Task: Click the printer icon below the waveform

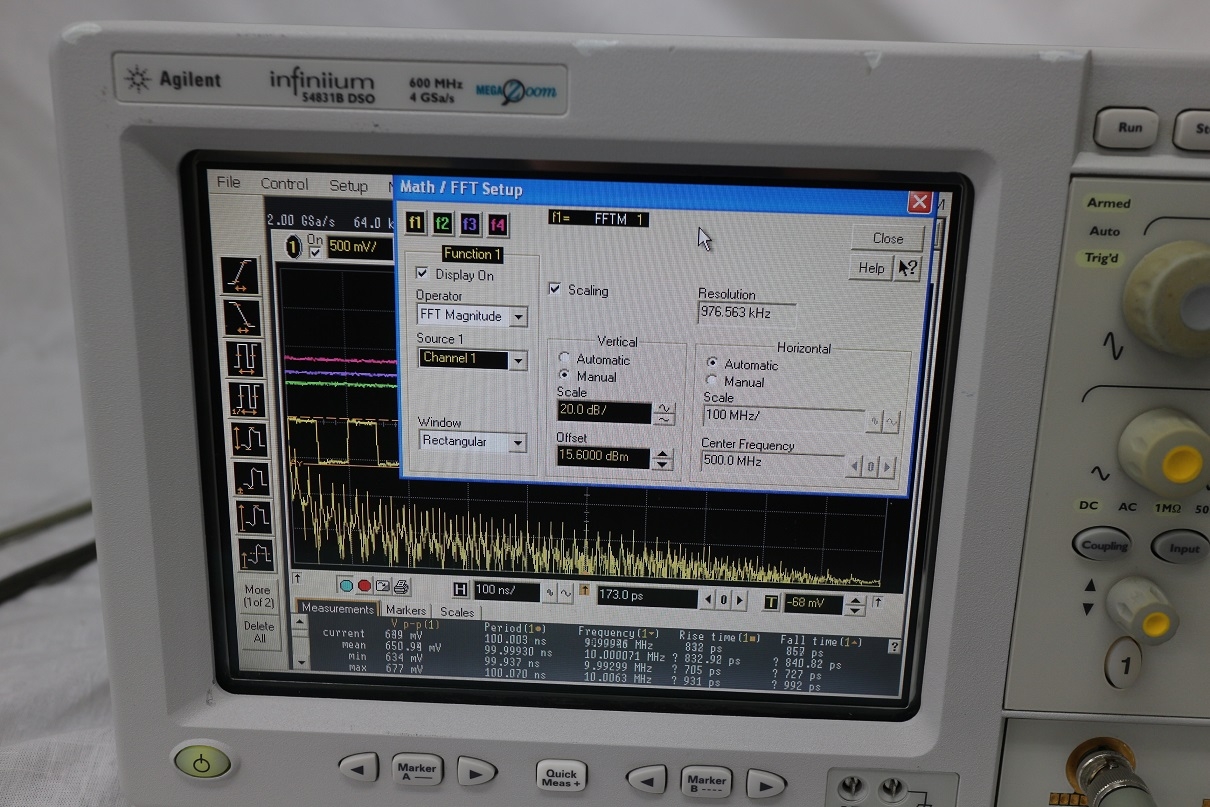Action: click(x=400, y=587)
